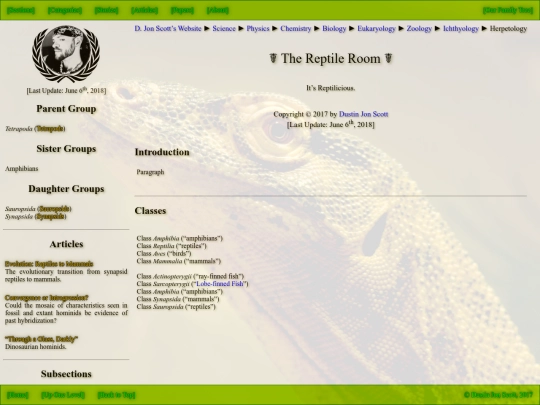Open the Papers menu in top bar
Viewport: 540px width, 405px height.
(x=182, y=10)
